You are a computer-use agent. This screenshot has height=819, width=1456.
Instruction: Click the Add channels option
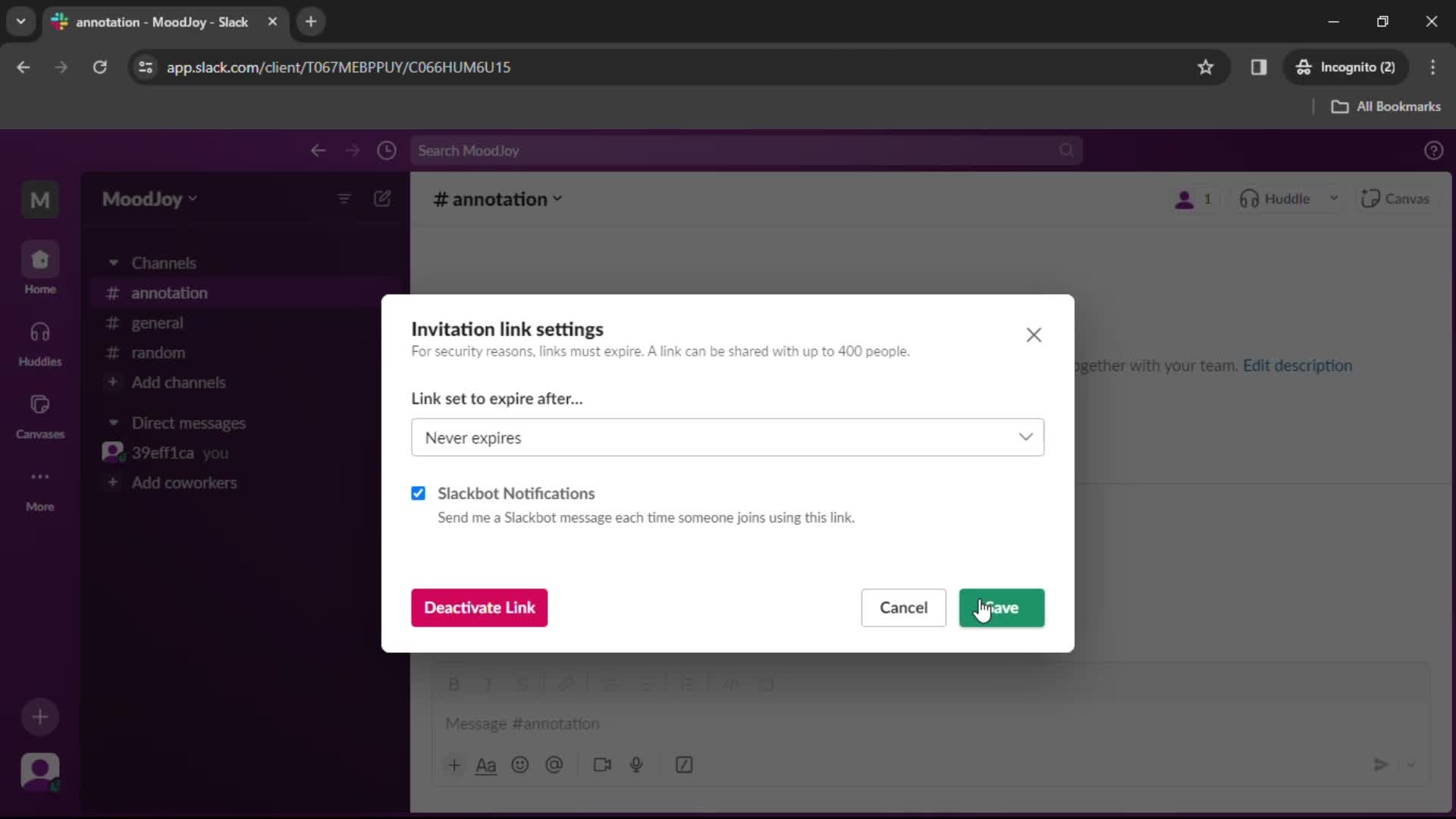[x=178, y=382]
